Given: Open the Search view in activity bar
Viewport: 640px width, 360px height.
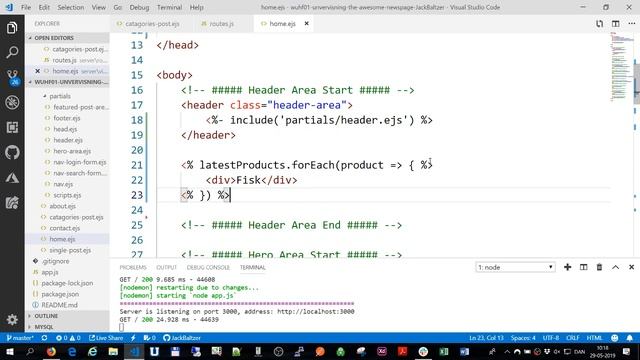Looking at the screenshot, I should click(x=12, y=52).
